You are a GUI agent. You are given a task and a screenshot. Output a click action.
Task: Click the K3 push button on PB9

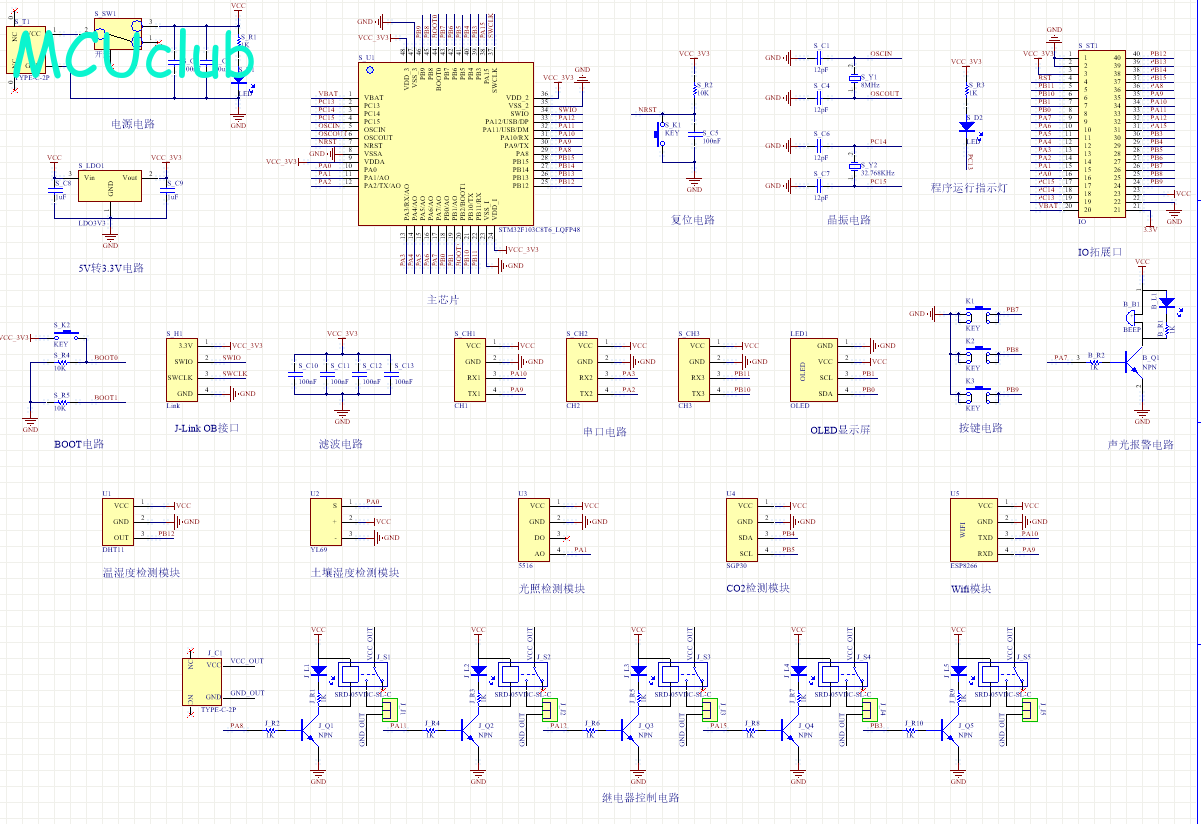[980, 394]
